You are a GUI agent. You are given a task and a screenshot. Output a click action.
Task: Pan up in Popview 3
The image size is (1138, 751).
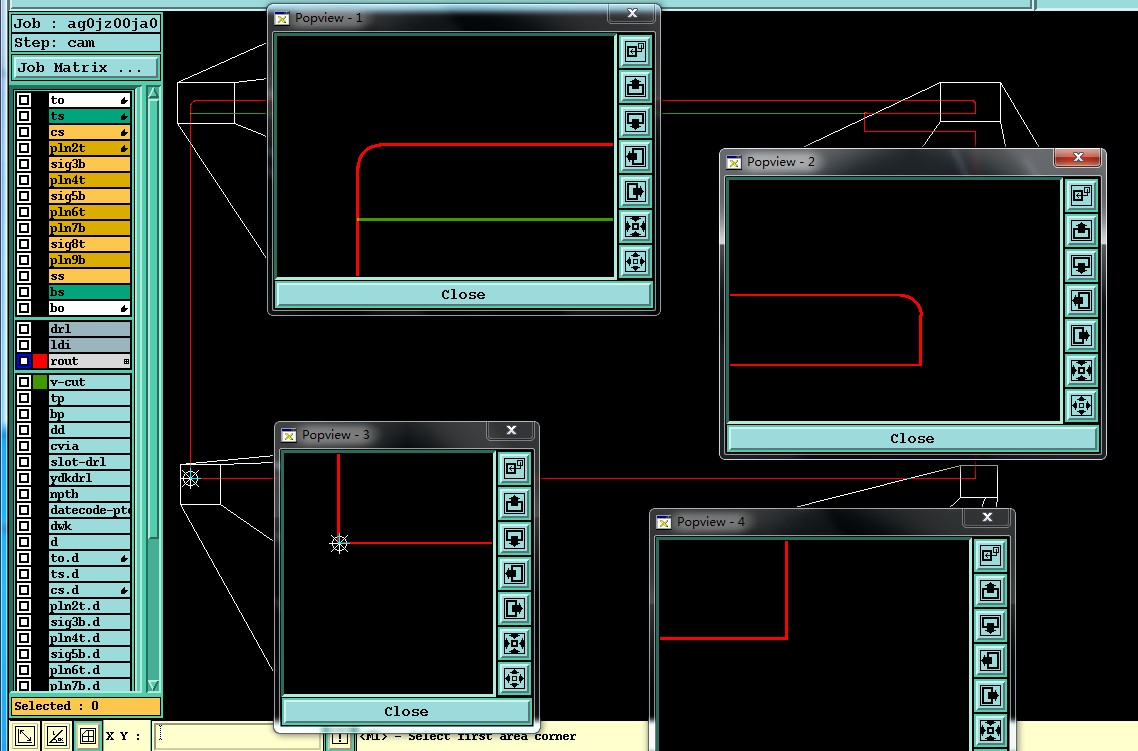pos(515,504)
